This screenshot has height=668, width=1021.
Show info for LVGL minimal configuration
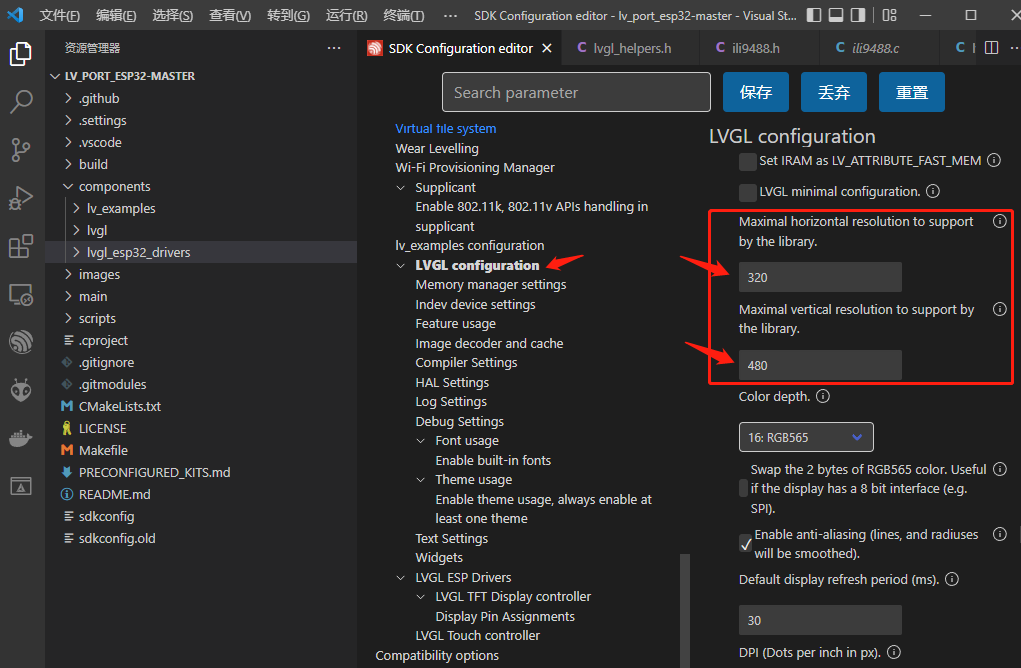(x=933, y=191)
